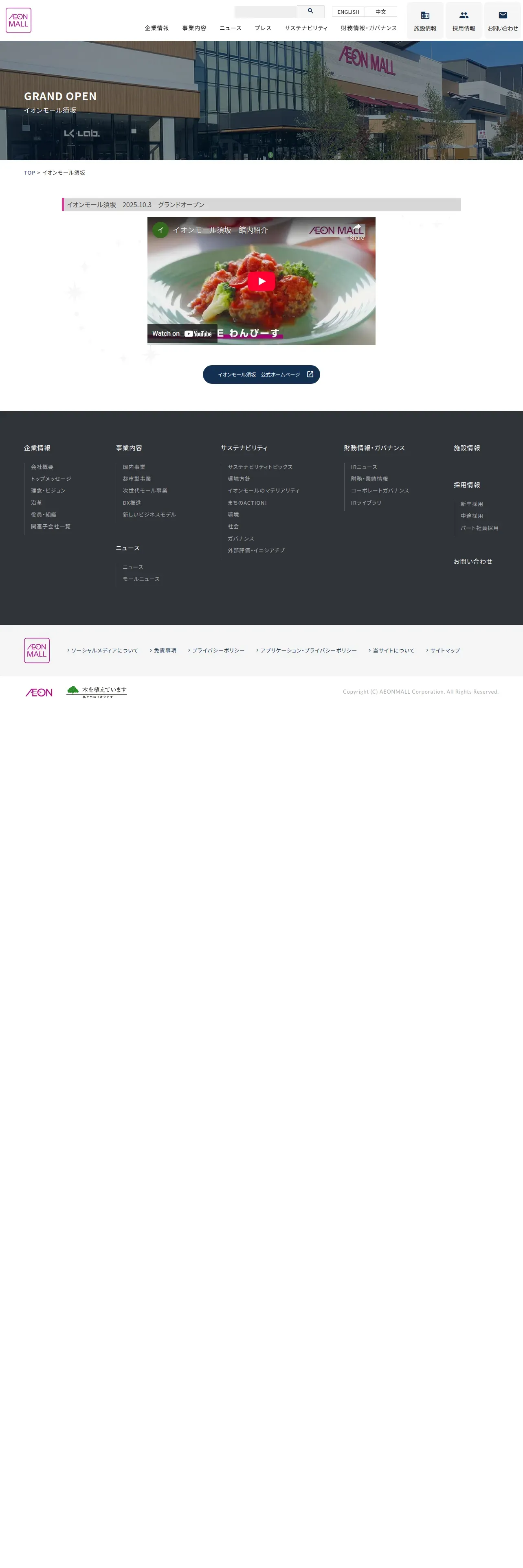Click the 木を植えています tree banner

[x=96, y=692]
